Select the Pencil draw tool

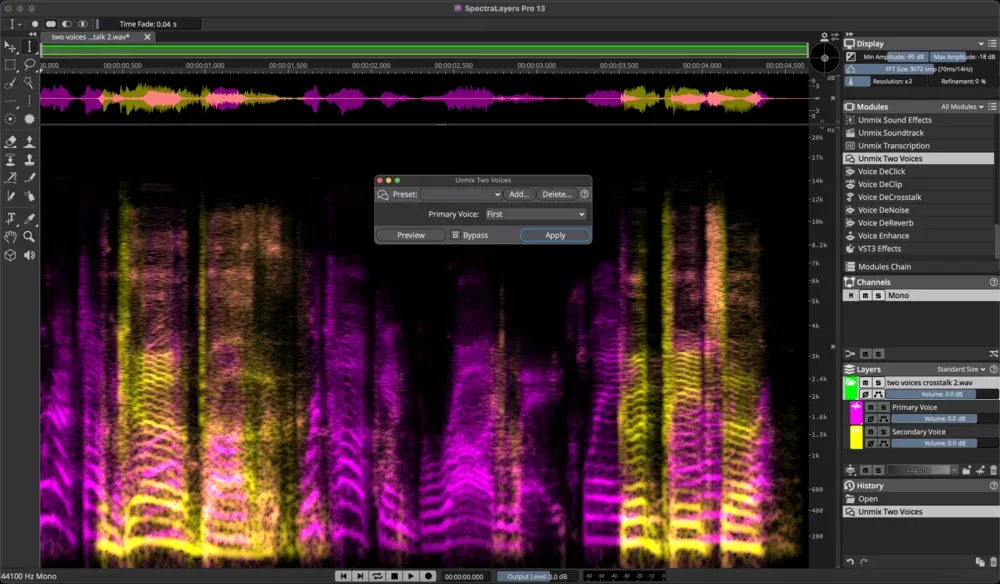click(10, 196)
